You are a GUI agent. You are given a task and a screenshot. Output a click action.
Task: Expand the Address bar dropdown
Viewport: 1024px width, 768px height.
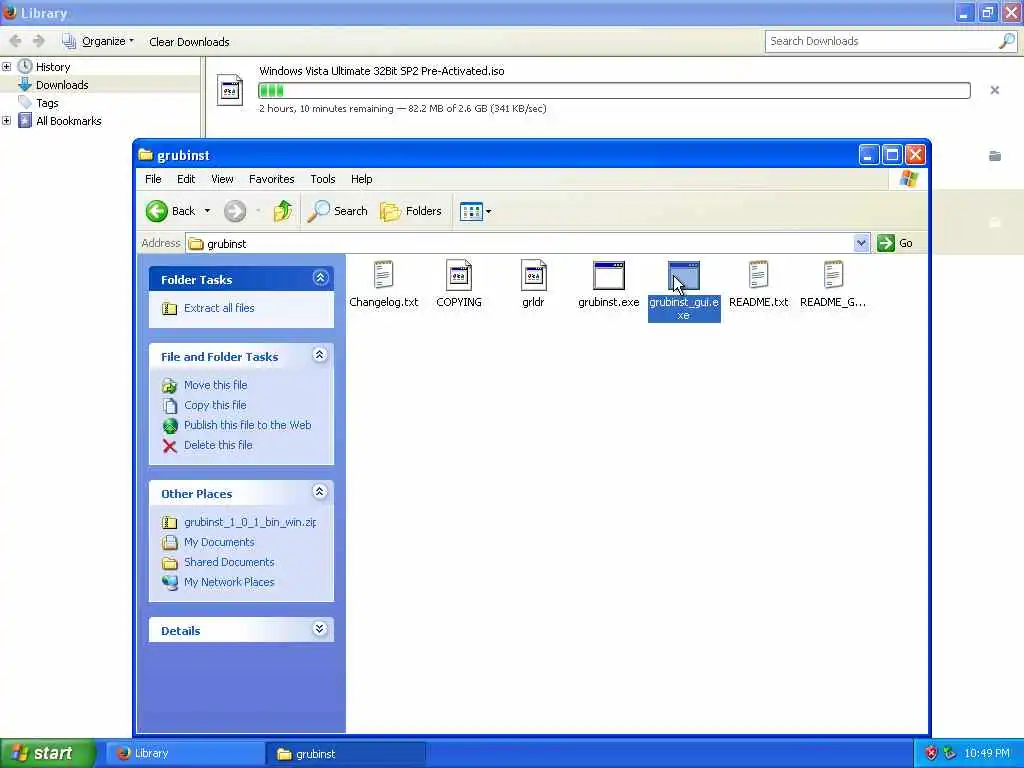point(861,243)
